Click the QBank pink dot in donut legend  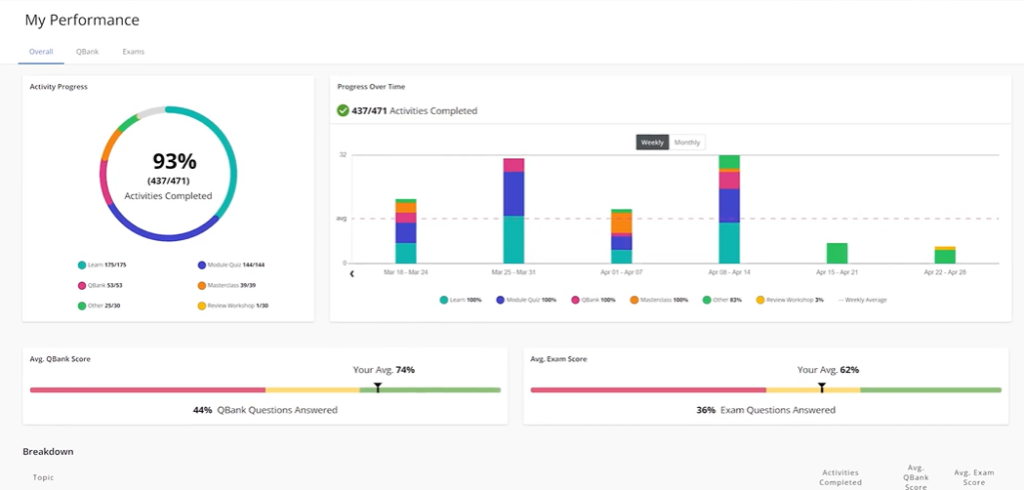(82, 285)
